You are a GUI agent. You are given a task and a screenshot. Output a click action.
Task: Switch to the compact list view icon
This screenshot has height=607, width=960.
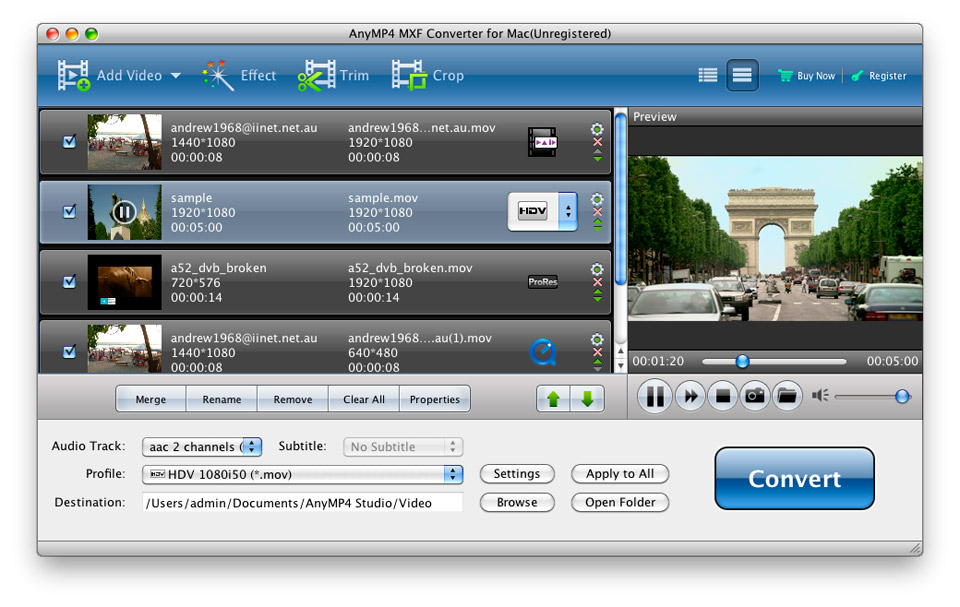(708, 75)
